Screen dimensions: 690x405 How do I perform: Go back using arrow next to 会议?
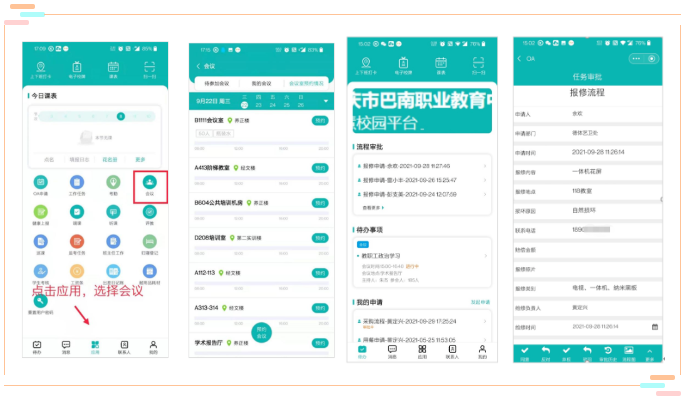[x=196, y=66]
